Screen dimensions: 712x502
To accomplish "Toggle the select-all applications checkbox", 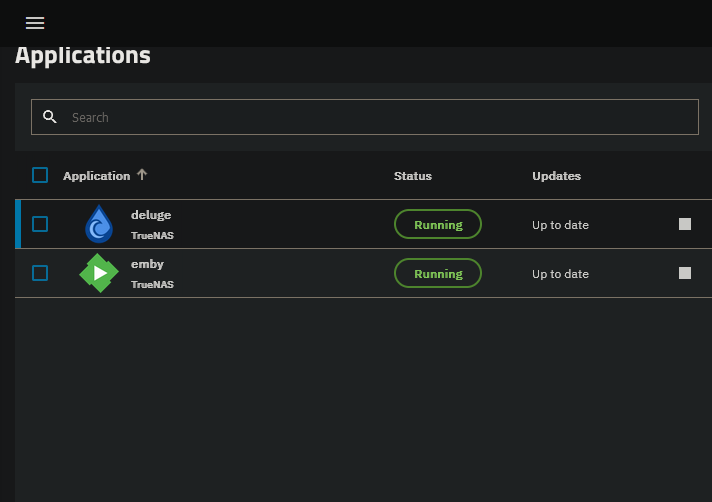I will [40, 175].
